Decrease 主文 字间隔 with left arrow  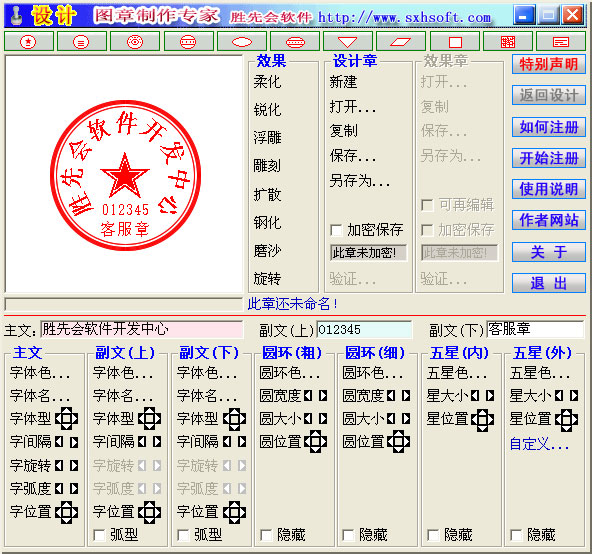tap(59, 442)
